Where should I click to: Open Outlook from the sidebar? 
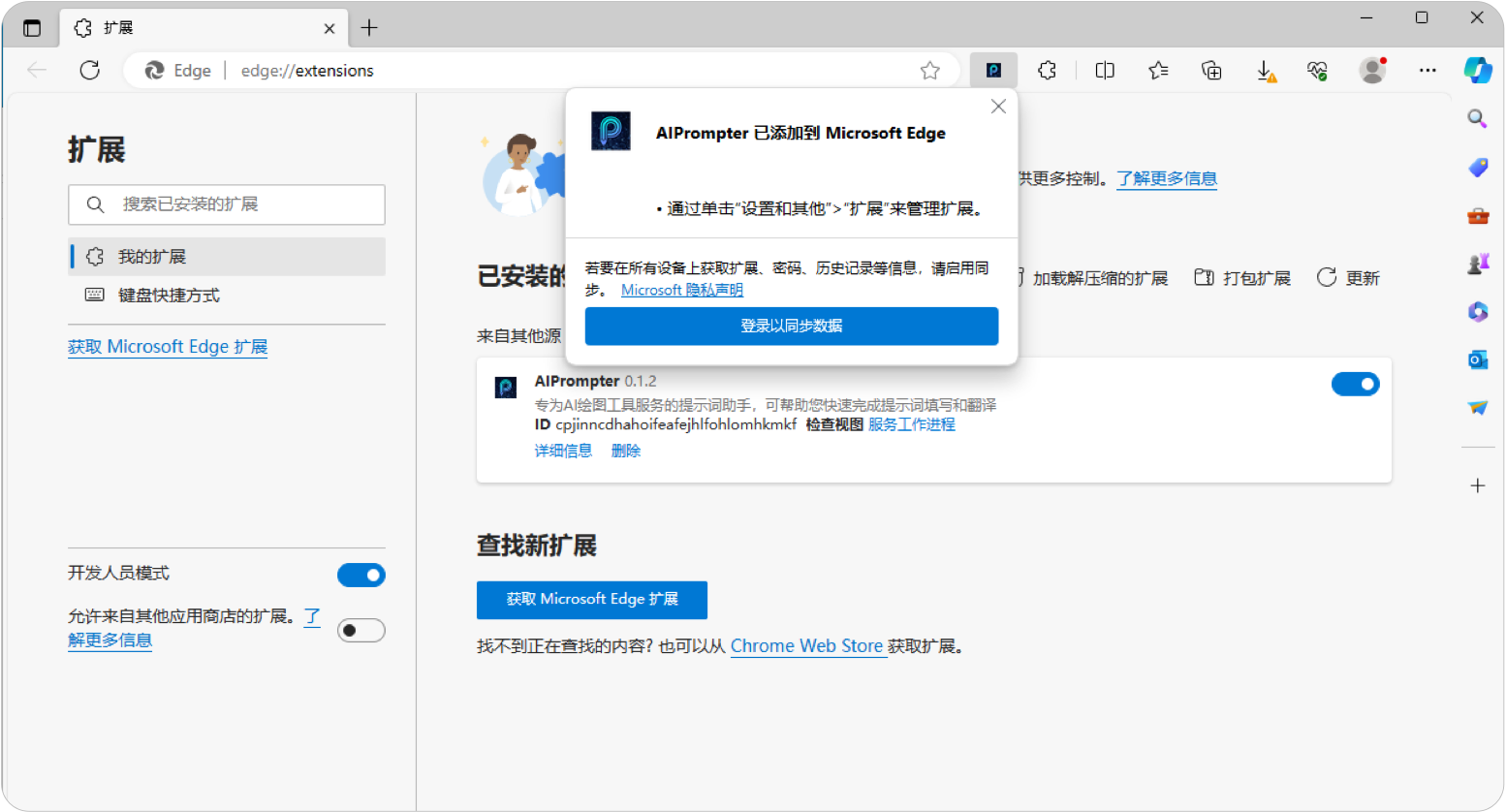click(1477, 359)
